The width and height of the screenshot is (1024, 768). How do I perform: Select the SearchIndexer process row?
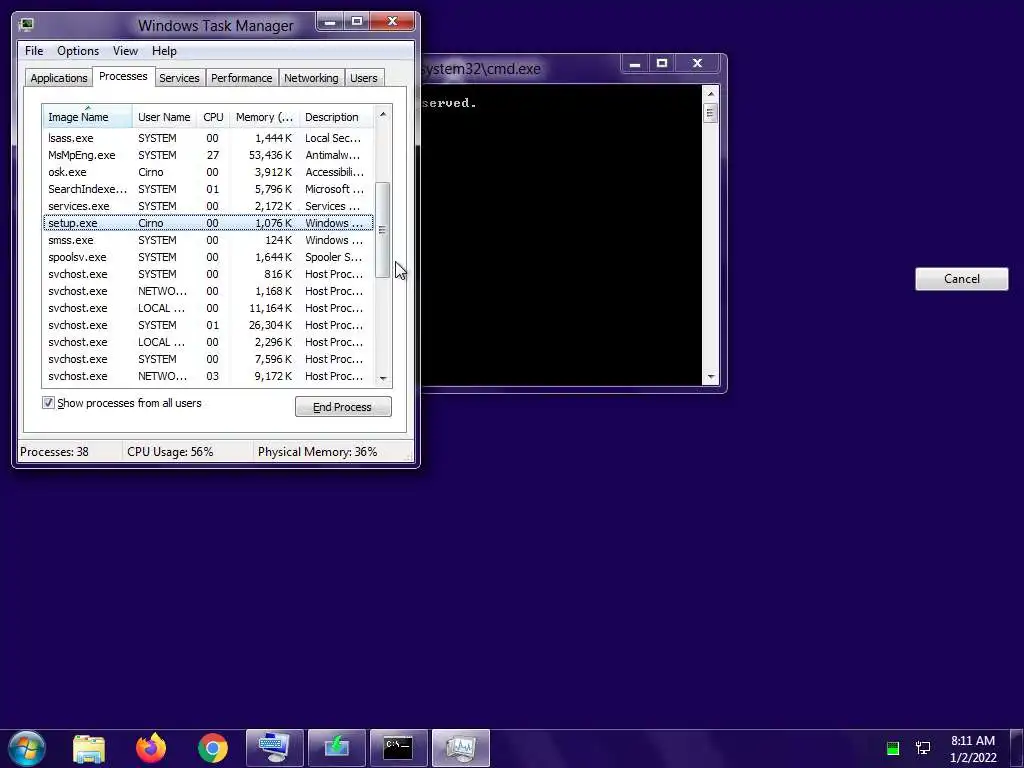pos(208,189)
